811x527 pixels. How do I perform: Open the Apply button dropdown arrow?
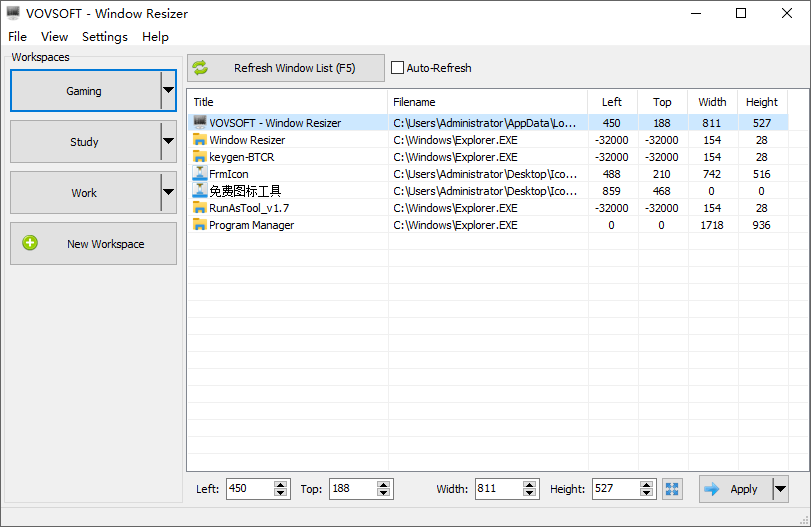point(780,489)
